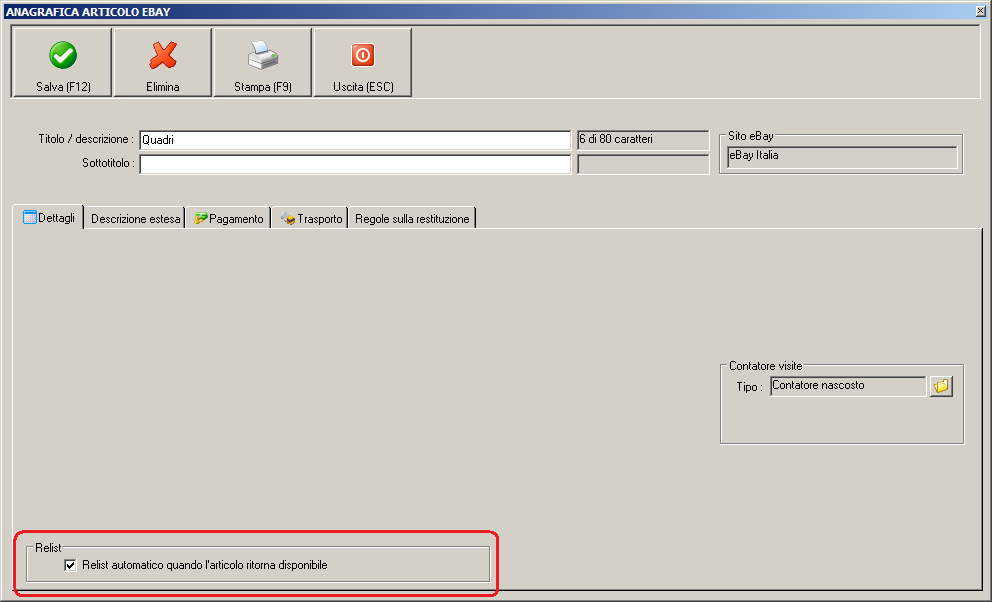Image resolution: width=992 pixels, height=602 pixels.
Task: Focus the Sottotitolo input field
Action: (355, 164)
